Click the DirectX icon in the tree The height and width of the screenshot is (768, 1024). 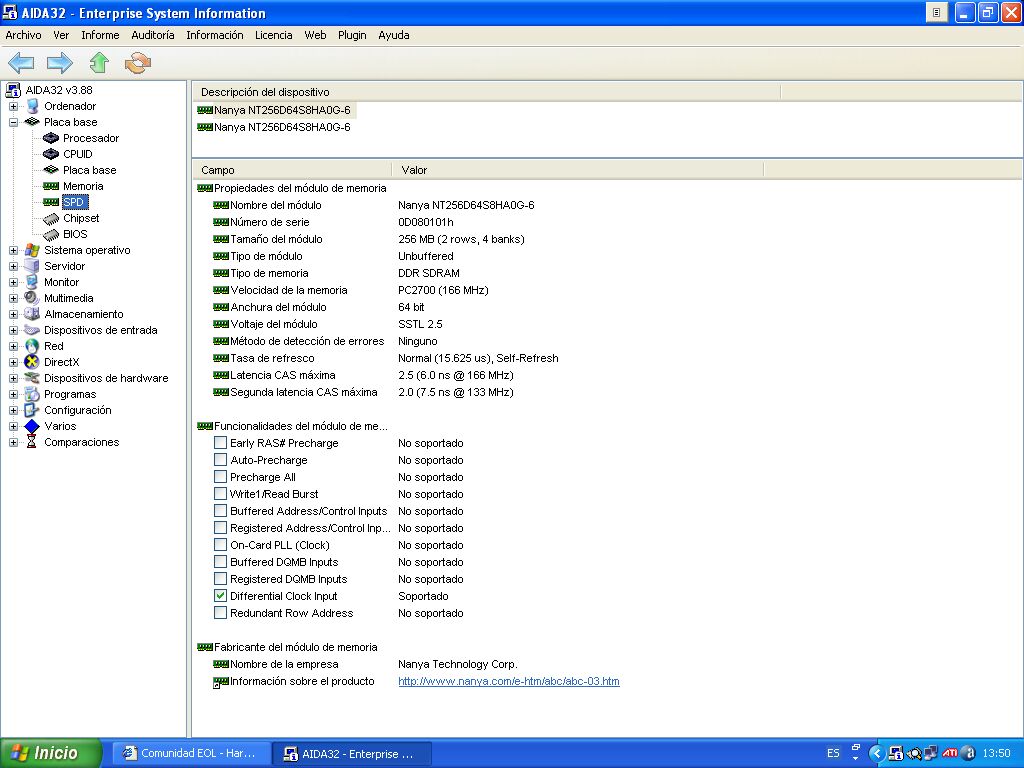coord(32,362)
